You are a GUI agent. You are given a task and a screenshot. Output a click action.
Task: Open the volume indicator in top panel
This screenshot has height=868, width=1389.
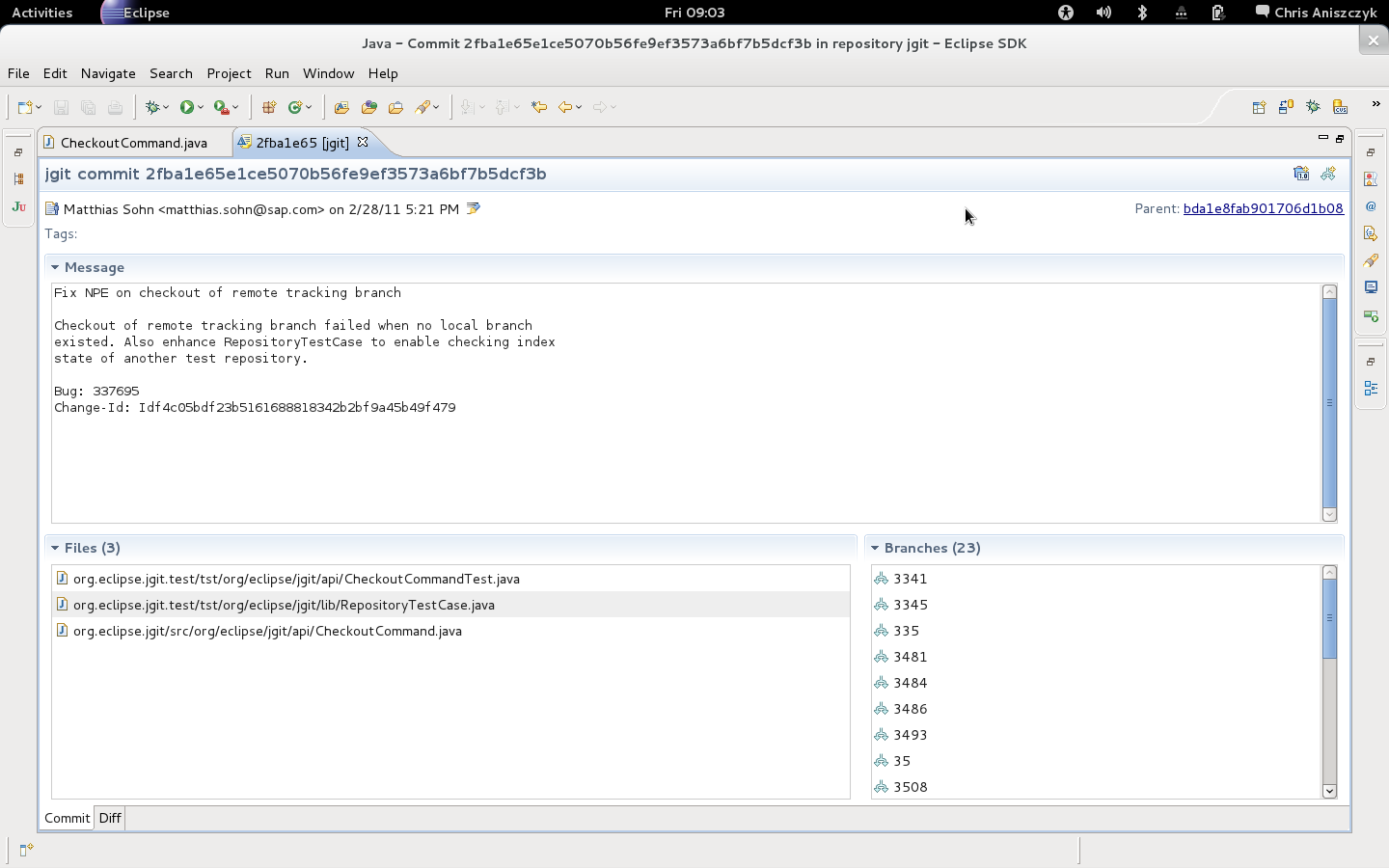1103,13
